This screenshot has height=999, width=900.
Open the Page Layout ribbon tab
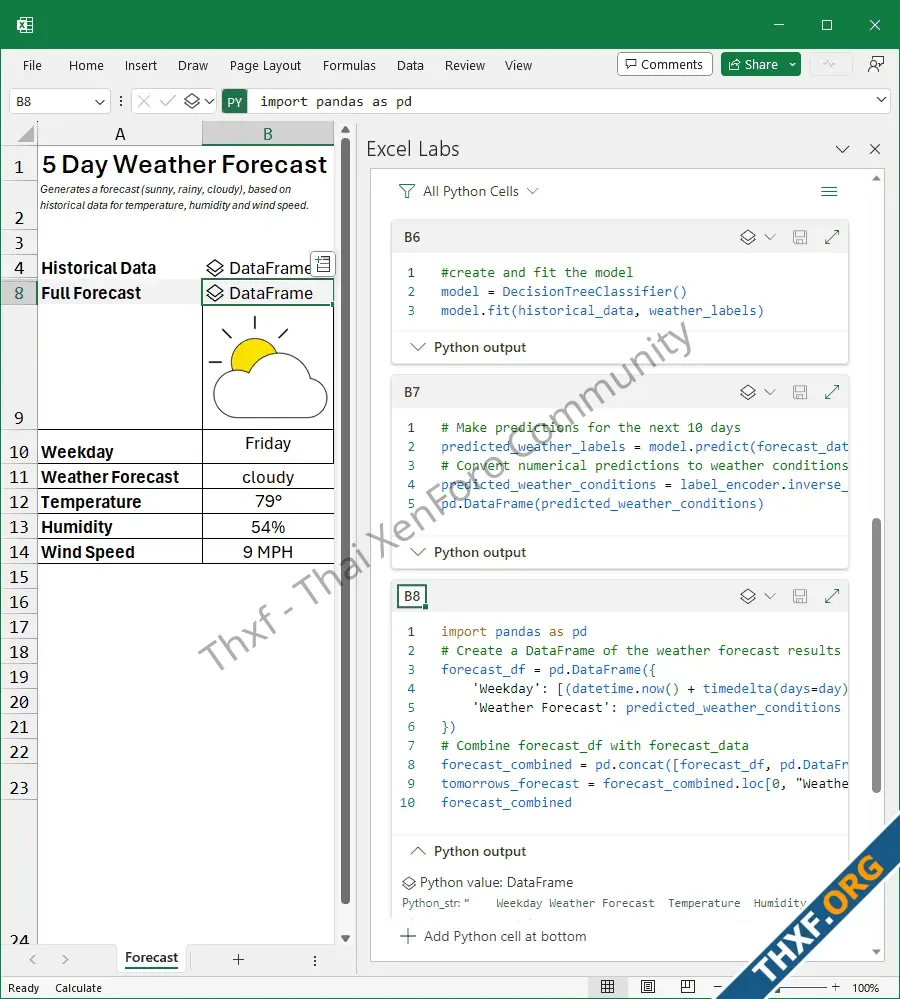pos(265,65)
